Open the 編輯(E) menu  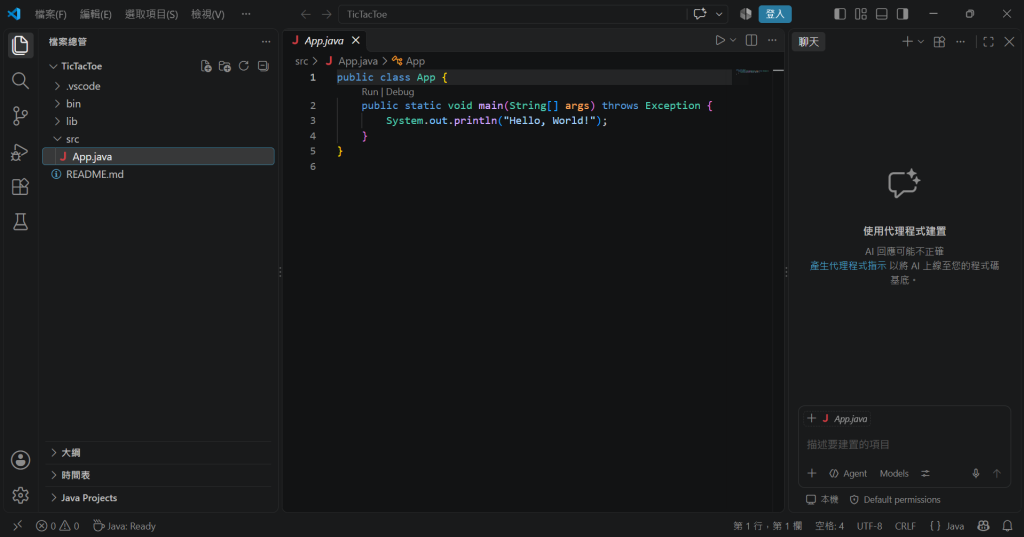(95, 14)
